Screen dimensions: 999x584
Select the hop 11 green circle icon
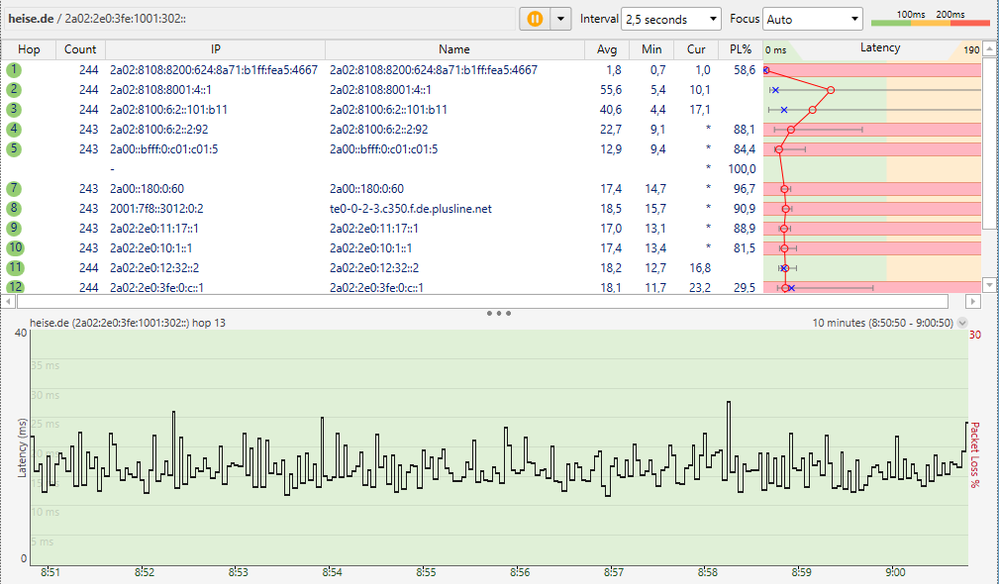(x=14, y=267)
